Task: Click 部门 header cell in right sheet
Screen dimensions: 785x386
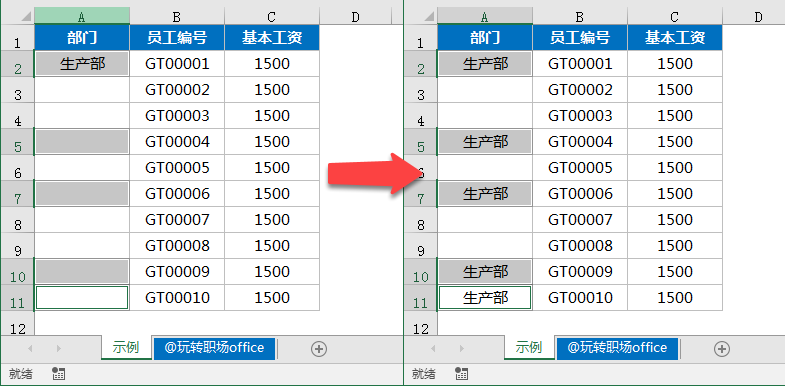Action: [x=485, y=38]
